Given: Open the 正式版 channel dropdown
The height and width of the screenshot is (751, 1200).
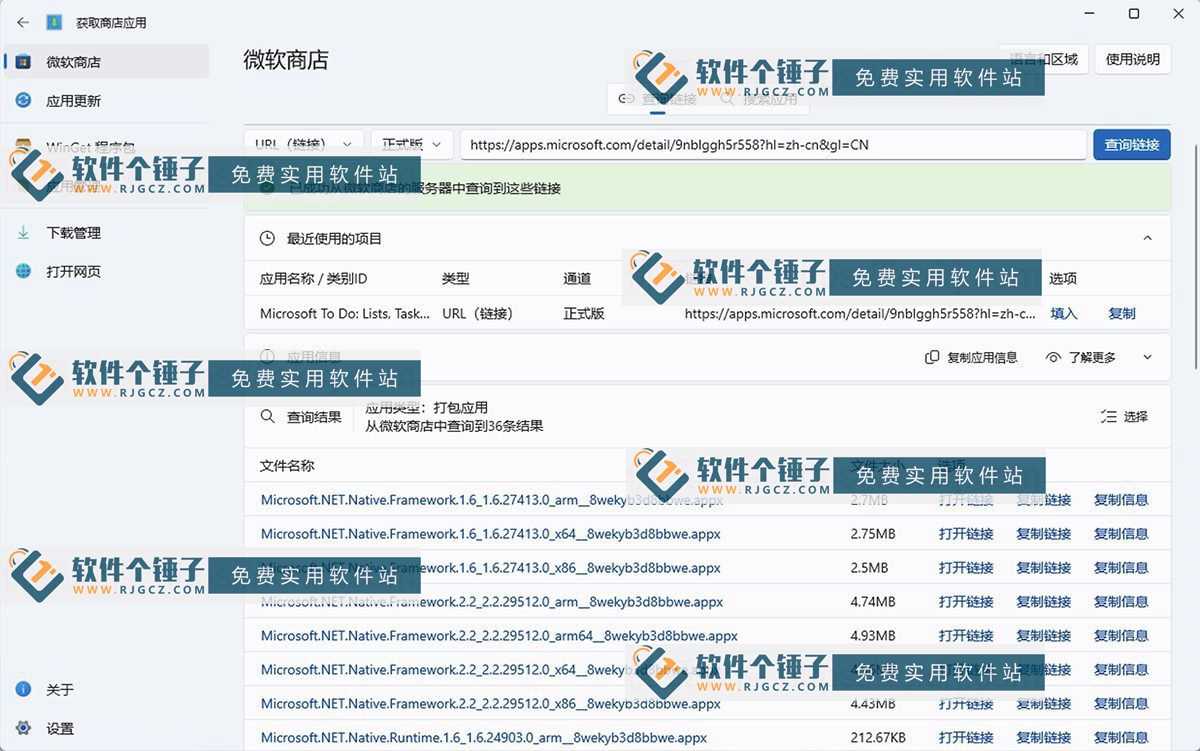Looking at the screenshot, I should click(x=412, y=145).
